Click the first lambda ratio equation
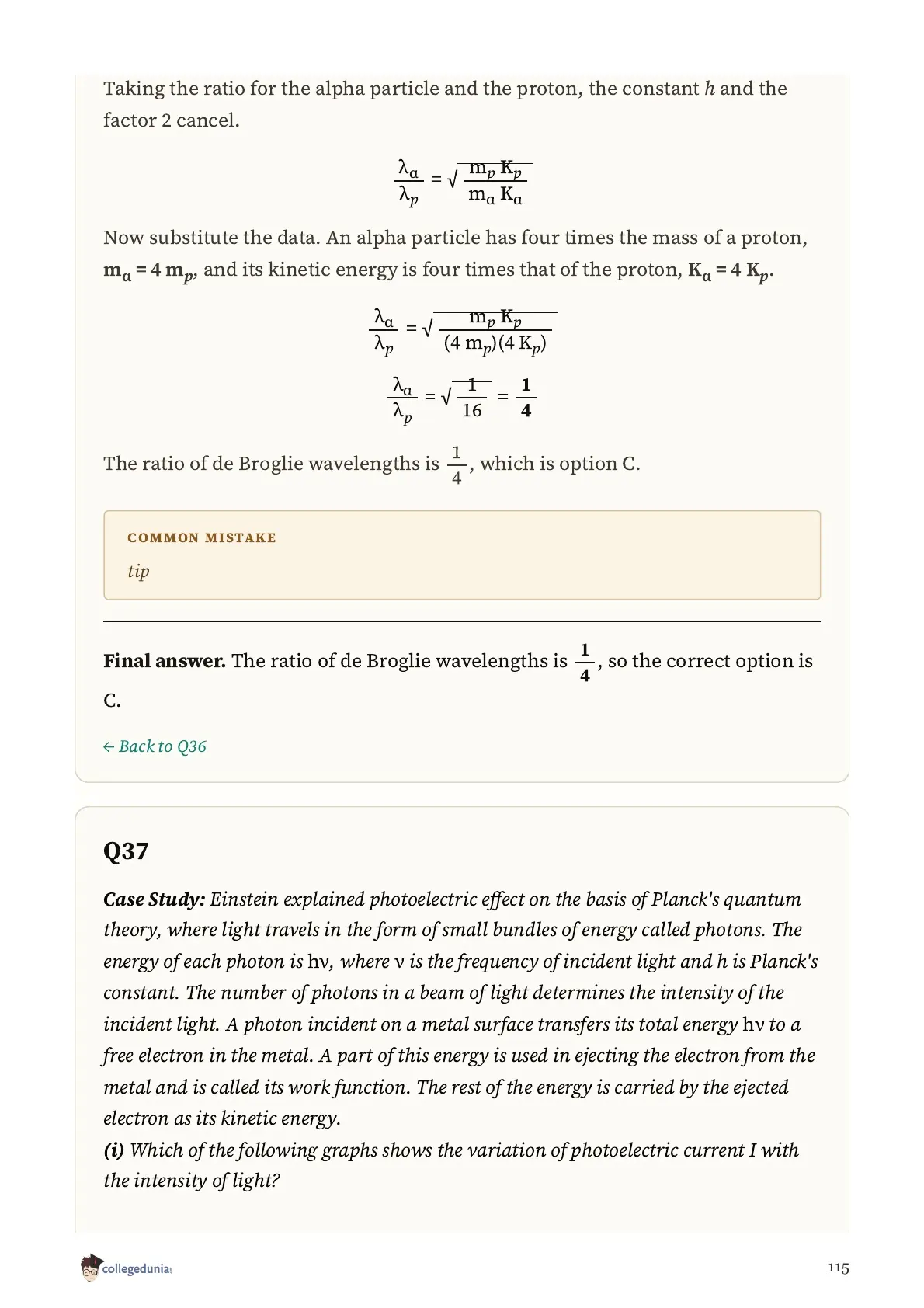Image resolution: width=924 pixels, height=1308 pixels. point(462,182)
